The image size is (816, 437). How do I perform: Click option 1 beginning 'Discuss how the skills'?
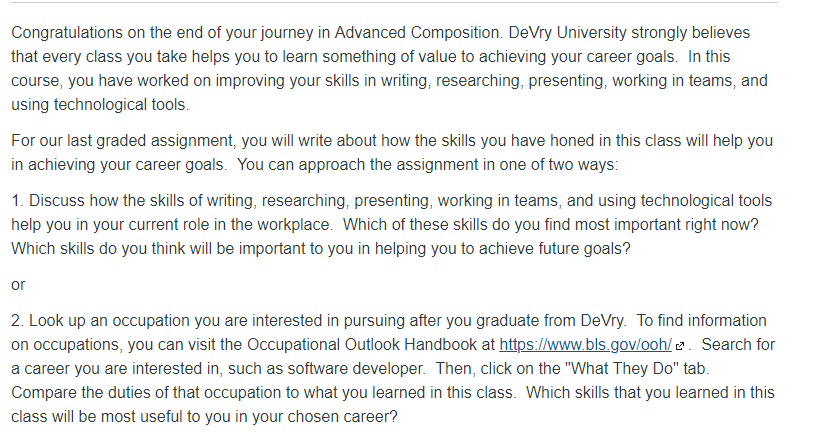point(391,224)
